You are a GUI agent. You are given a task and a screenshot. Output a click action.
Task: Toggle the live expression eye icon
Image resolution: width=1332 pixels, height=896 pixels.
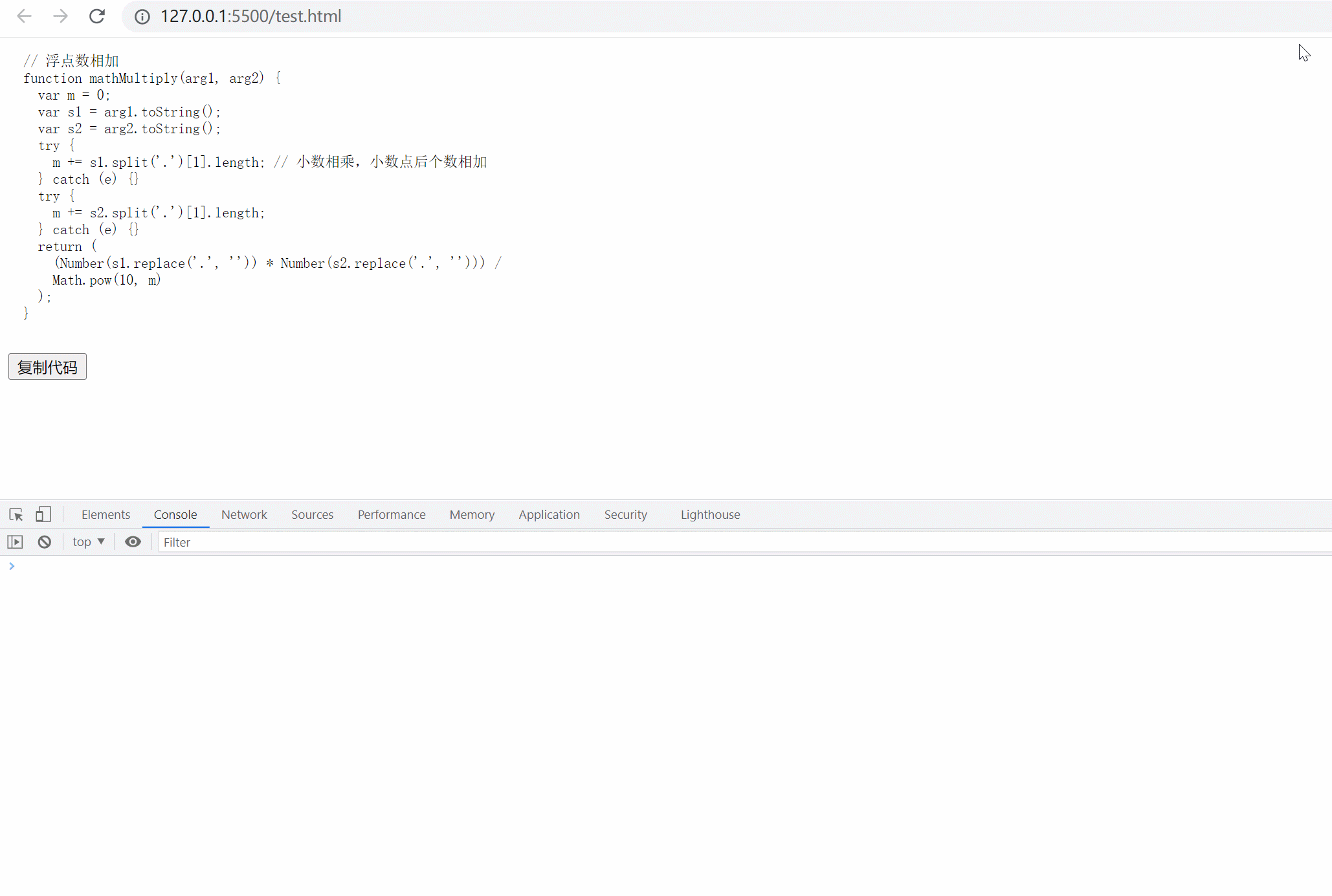(133, 542)
